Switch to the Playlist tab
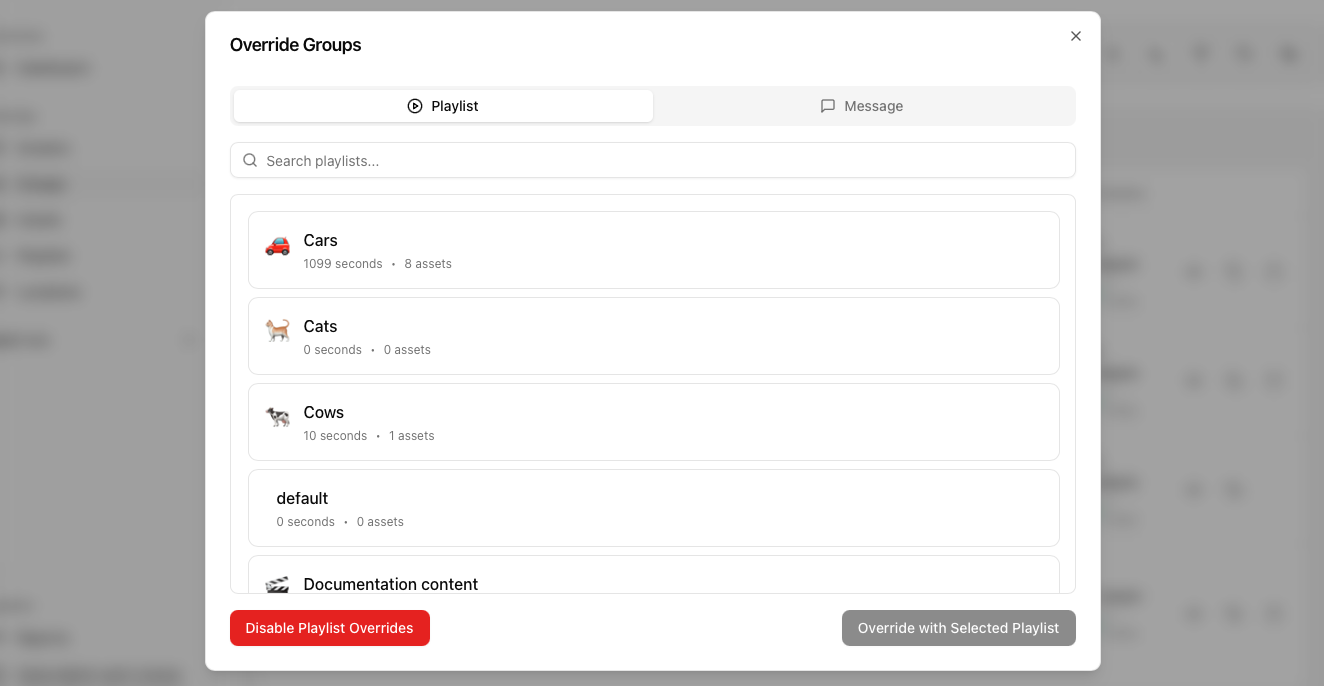Viewport: 1324px width, 686px height. (443, 106)
